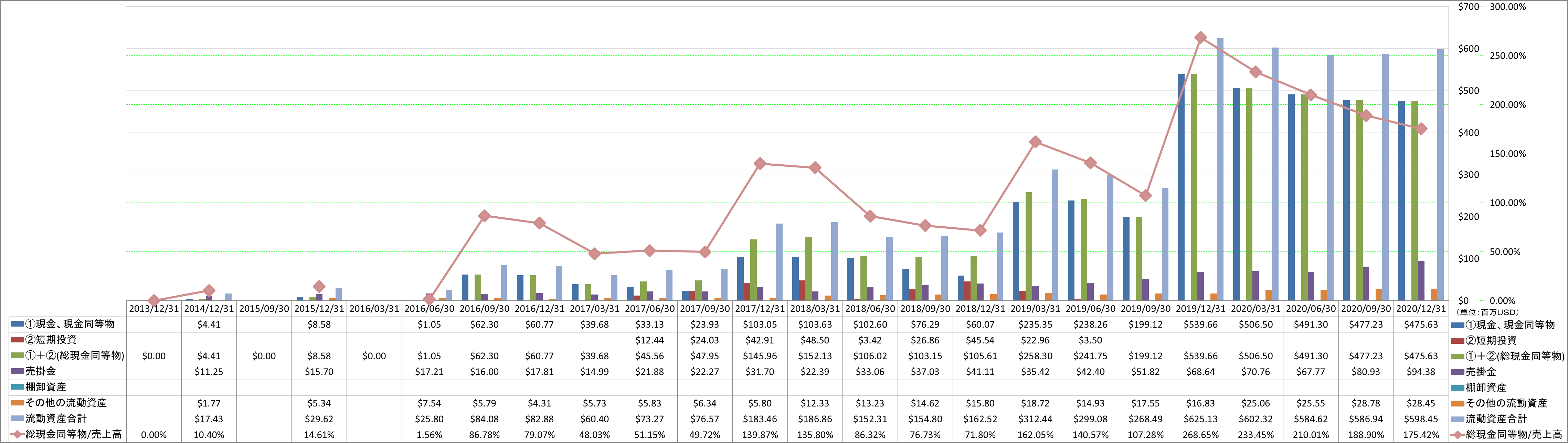Screen dimensions: 1568x443
Task: Click the date label 2017/06/30
Action: click(x=649, y=309)
